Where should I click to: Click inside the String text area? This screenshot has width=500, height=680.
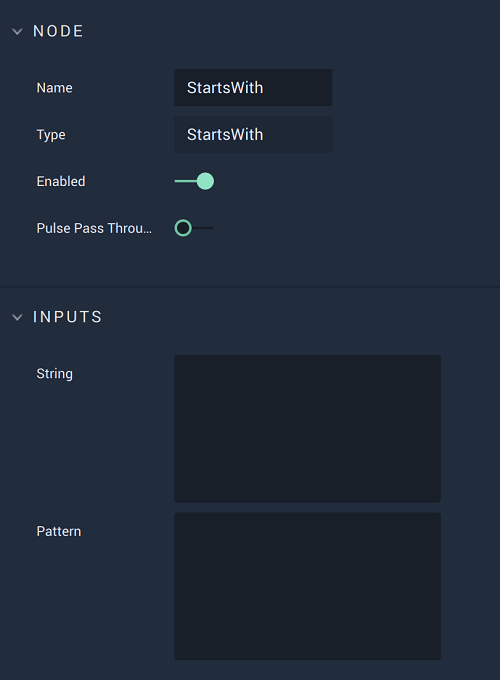[x=307, y=428]
